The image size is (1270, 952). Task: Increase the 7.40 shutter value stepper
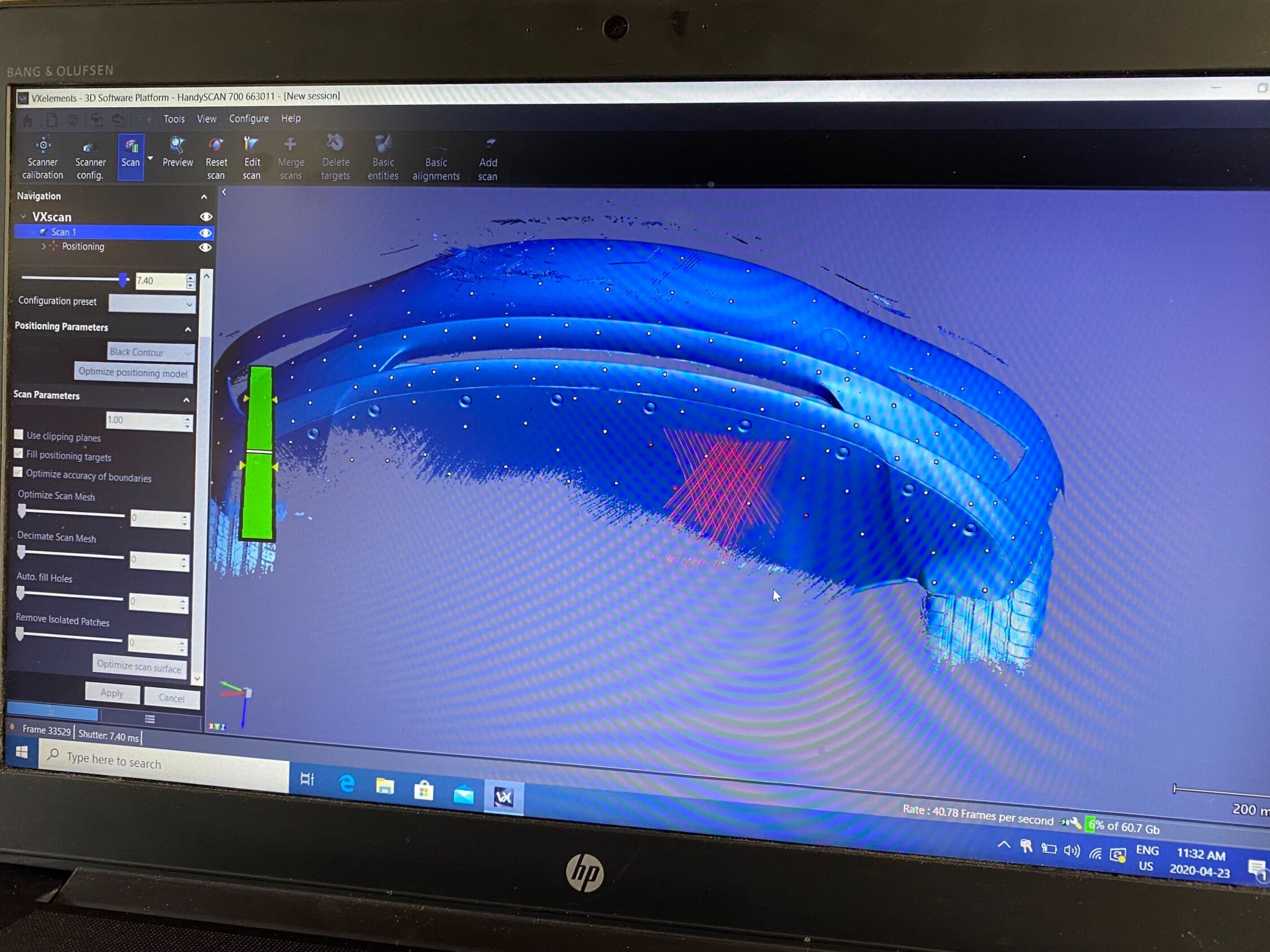[x=190, y=278]
